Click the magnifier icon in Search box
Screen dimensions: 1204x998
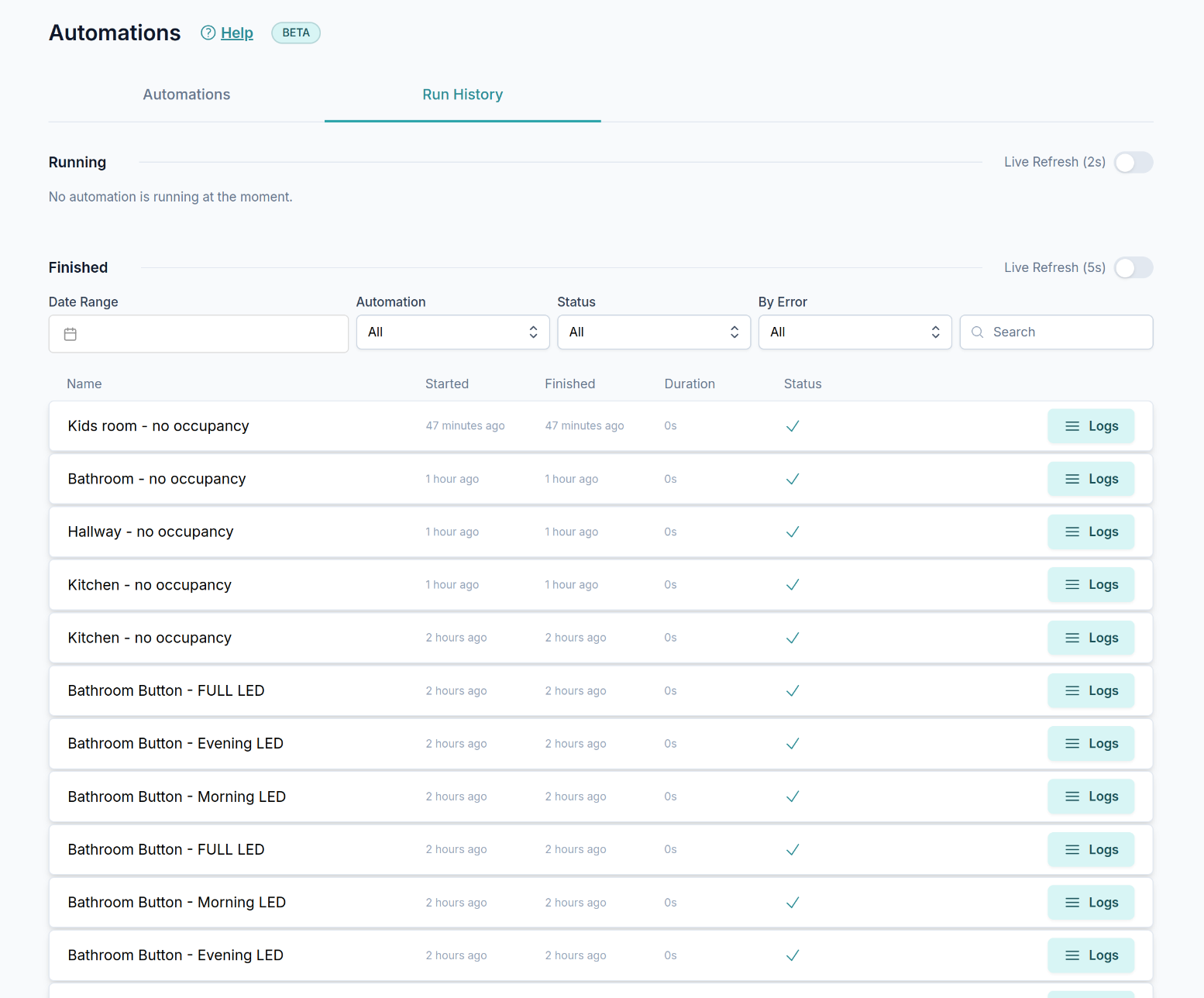coord(977,332)
